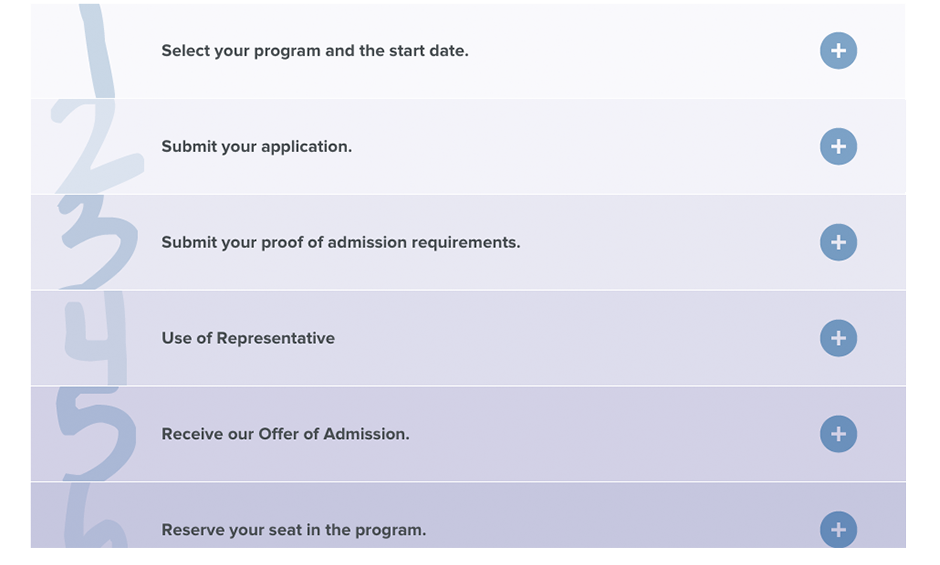
Task: Click the large number 6 graphic
Action: 96,515
